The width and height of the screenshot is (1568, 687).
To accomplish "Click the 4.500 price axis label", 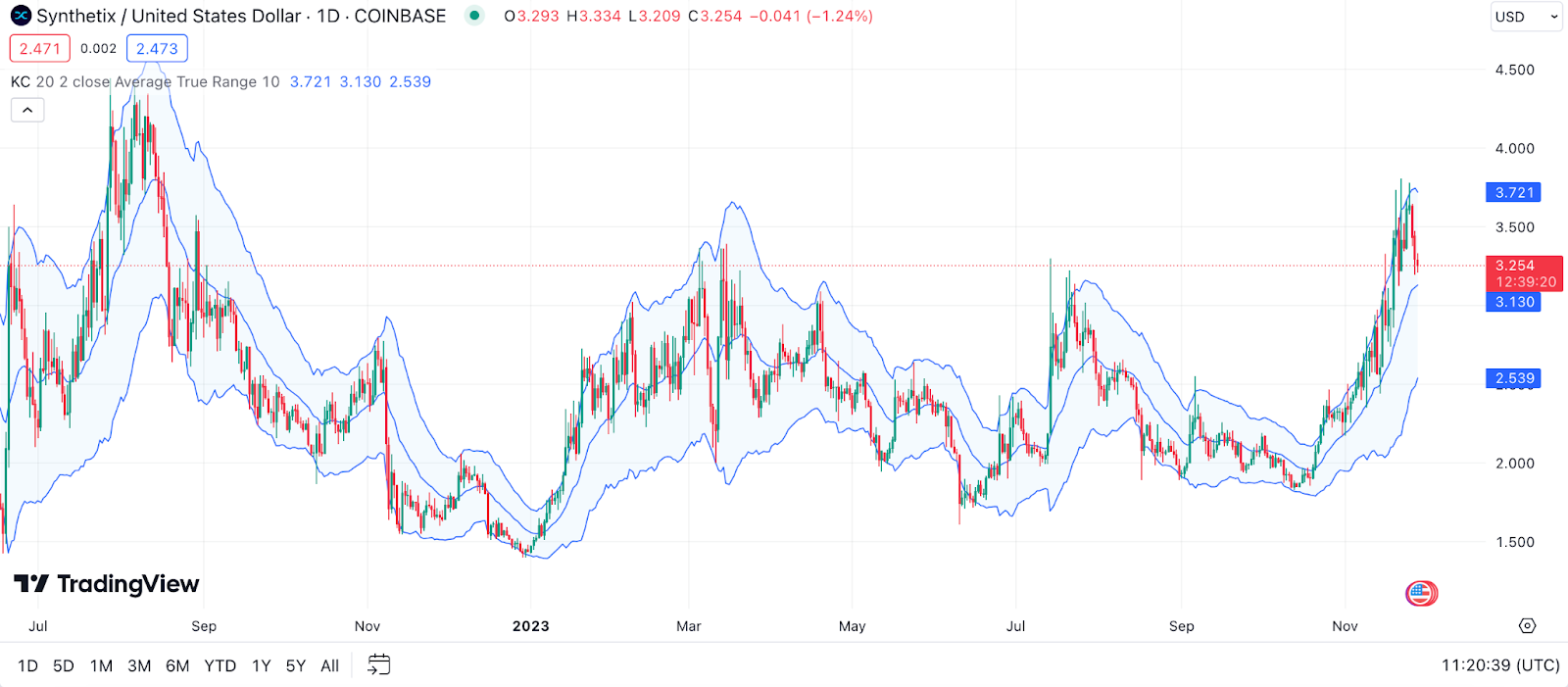I will tap(1515, 70).
